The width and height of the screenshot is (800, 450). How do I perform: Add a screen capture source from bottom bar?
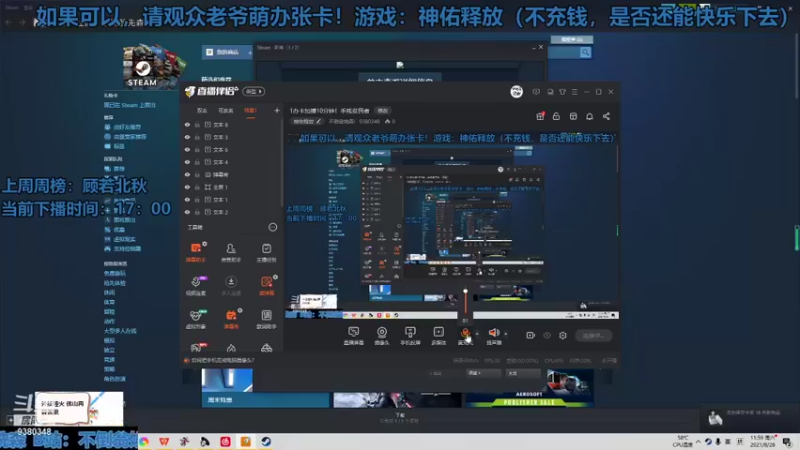[x=353, y=335]
